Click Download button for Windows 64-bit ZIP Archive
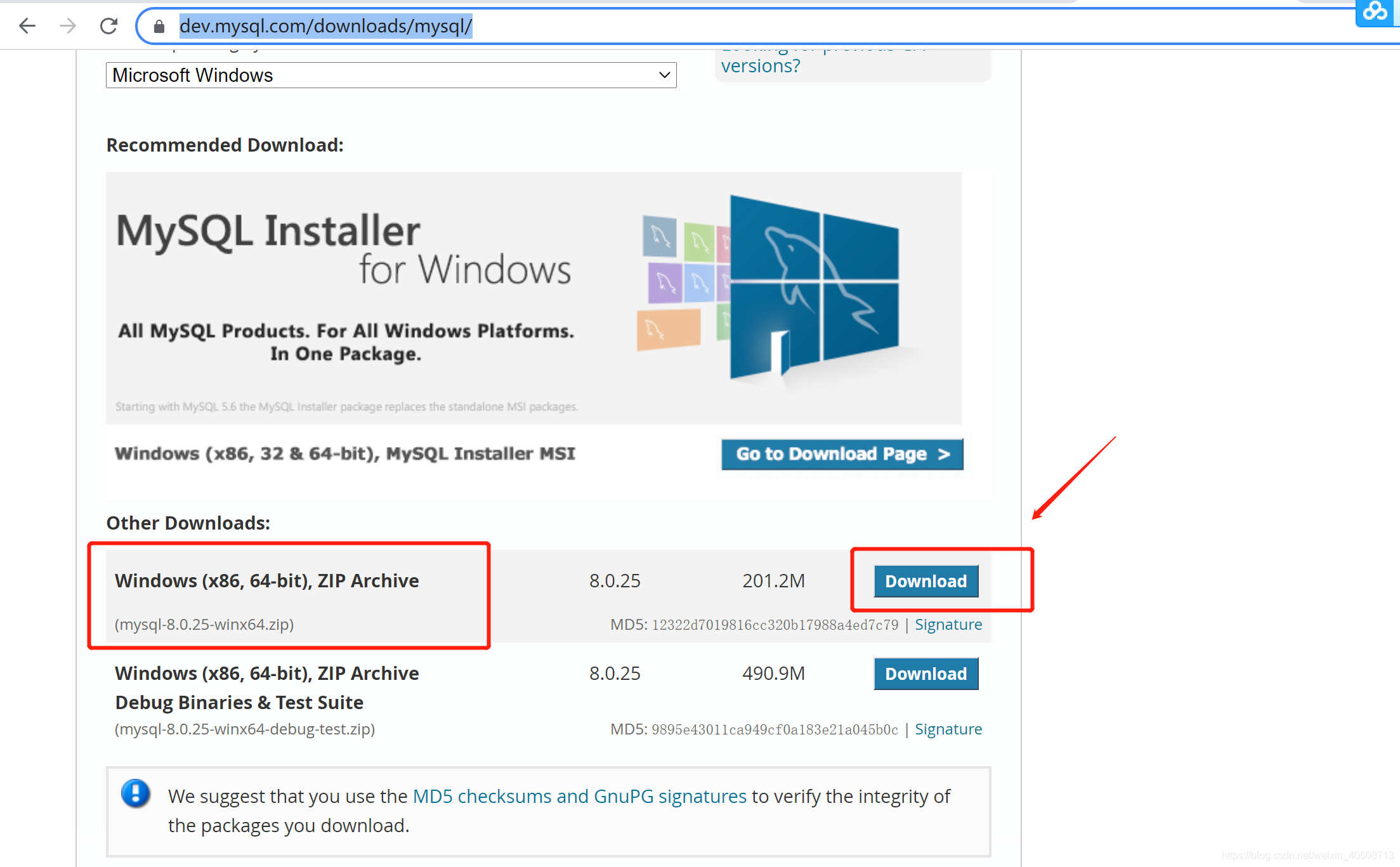Image resolution: width=1400 pixels, height=867 pixels. click(x=925, y=580)
